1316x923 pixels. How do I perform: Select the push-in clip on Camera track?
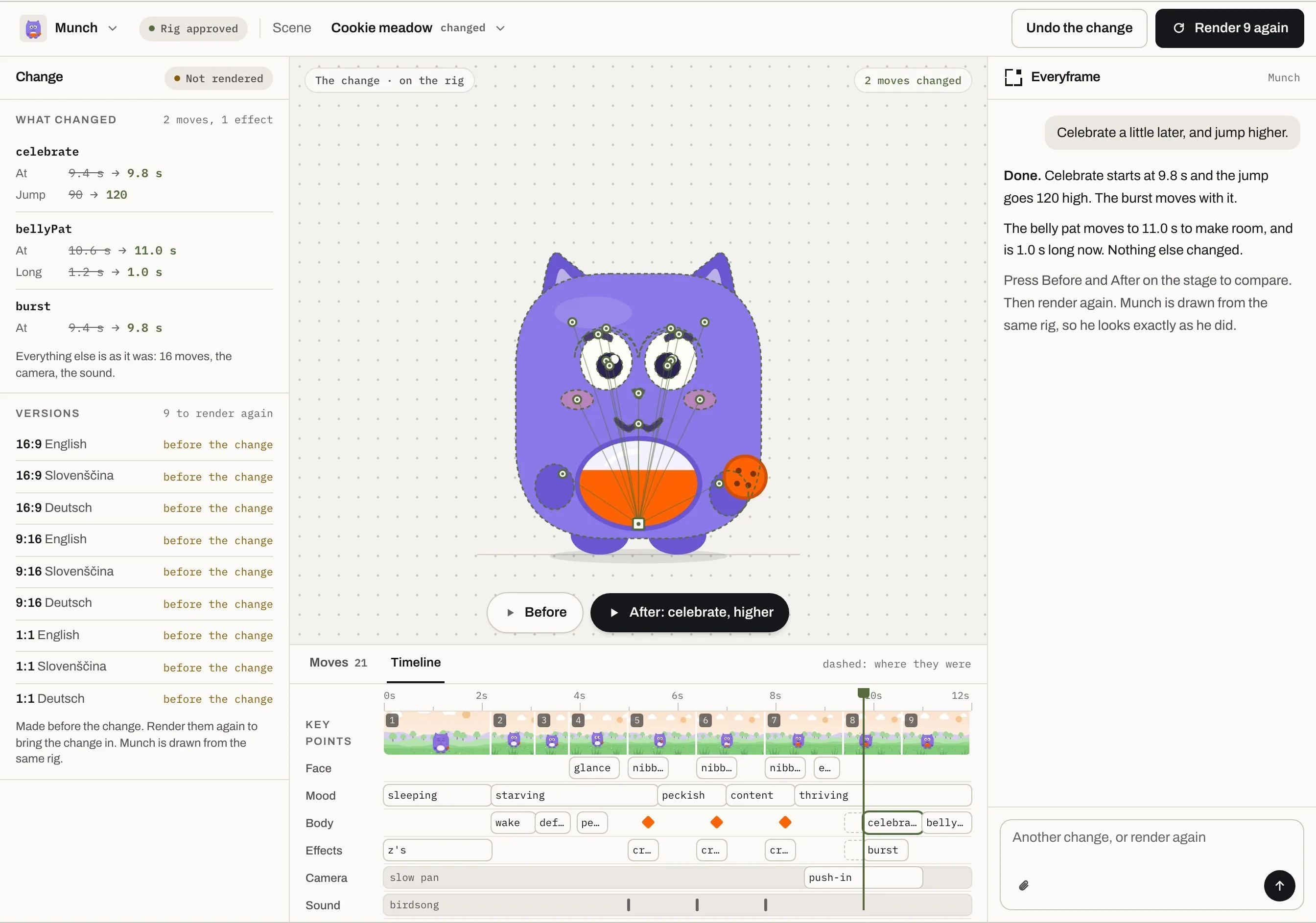(863, 878)
